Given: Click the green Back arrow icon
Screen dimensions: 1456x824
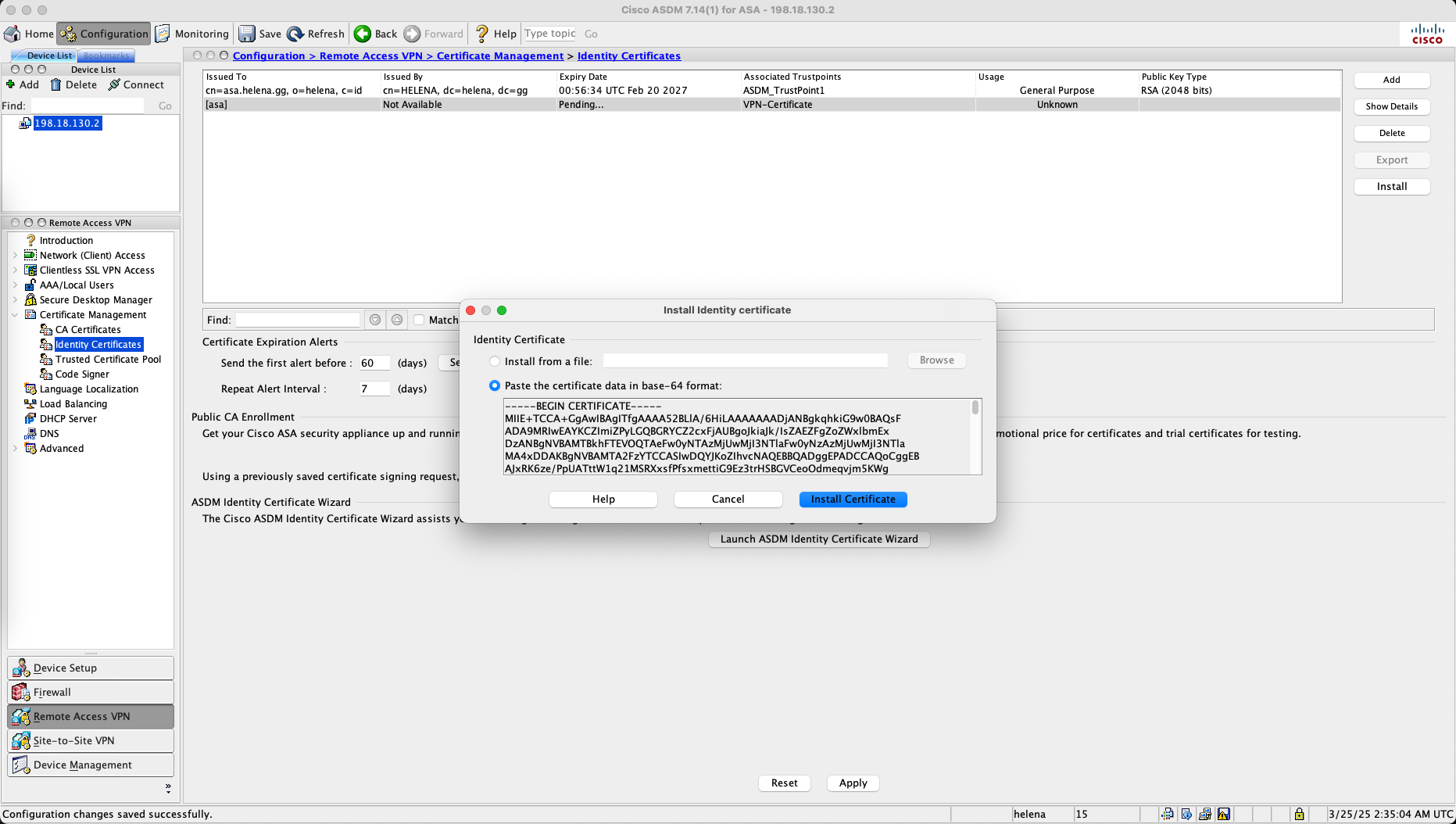Looking at the screenshot, I should [363, 34].
